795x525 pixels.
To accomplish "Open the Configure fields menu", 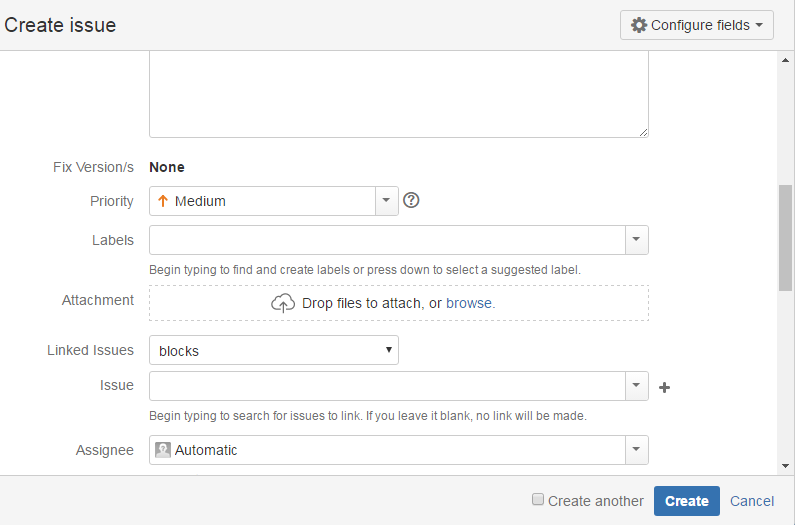I will pos(697,25).
